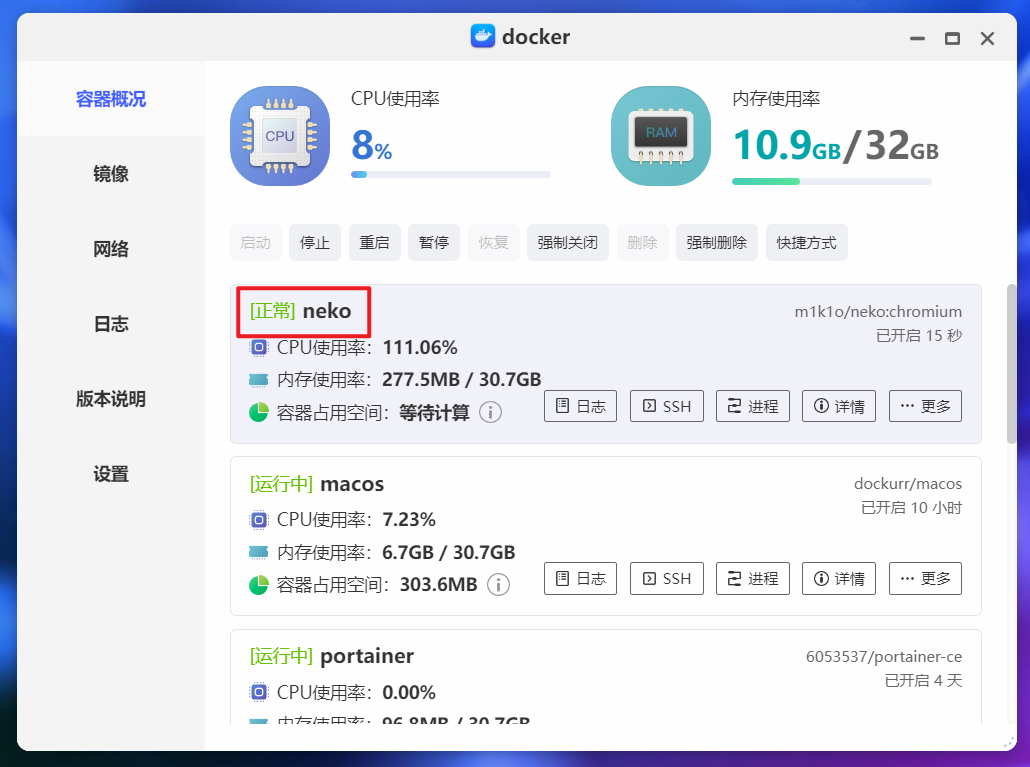Click portainer CPU usage chip icon

259,692
